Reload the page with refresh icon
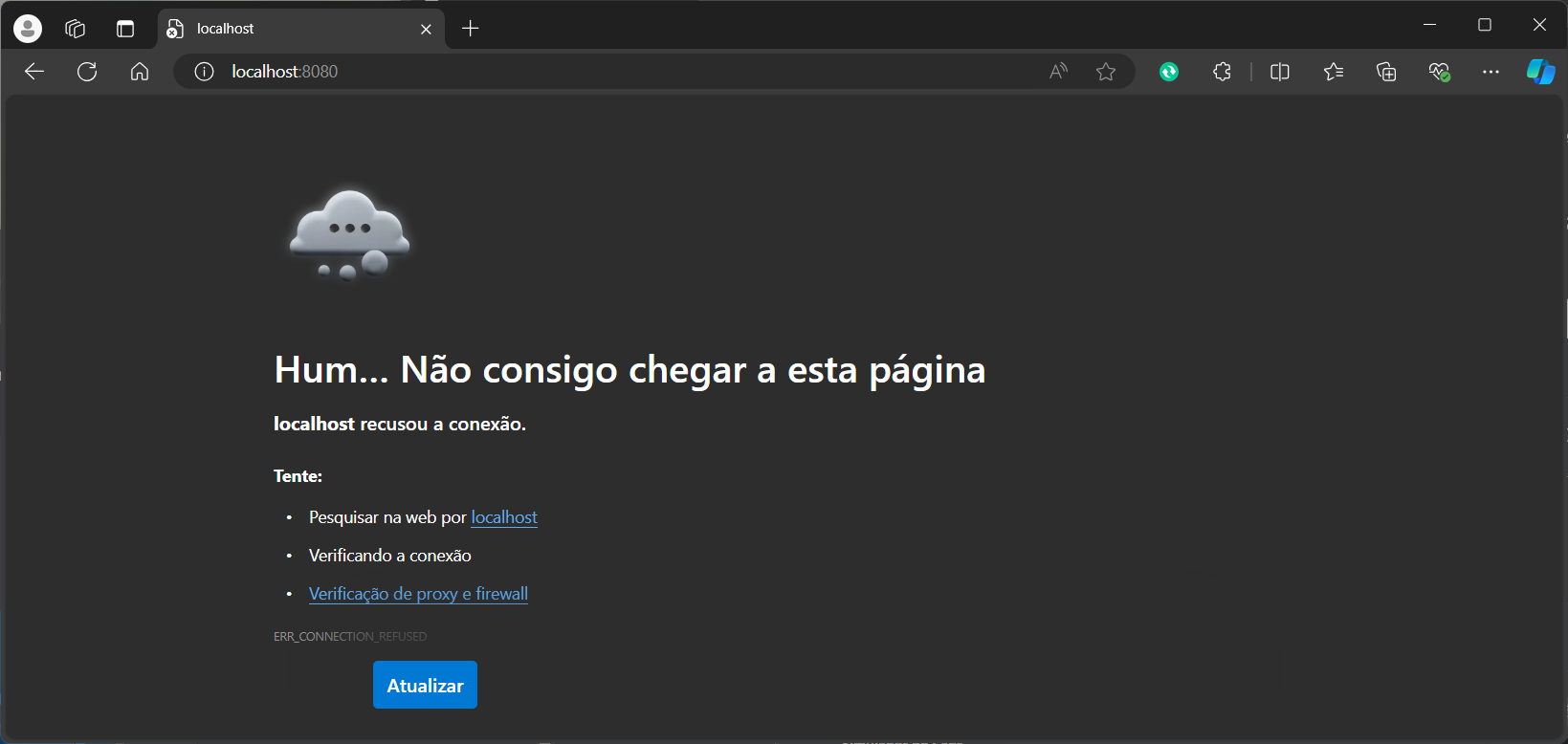 pos(87,72)
